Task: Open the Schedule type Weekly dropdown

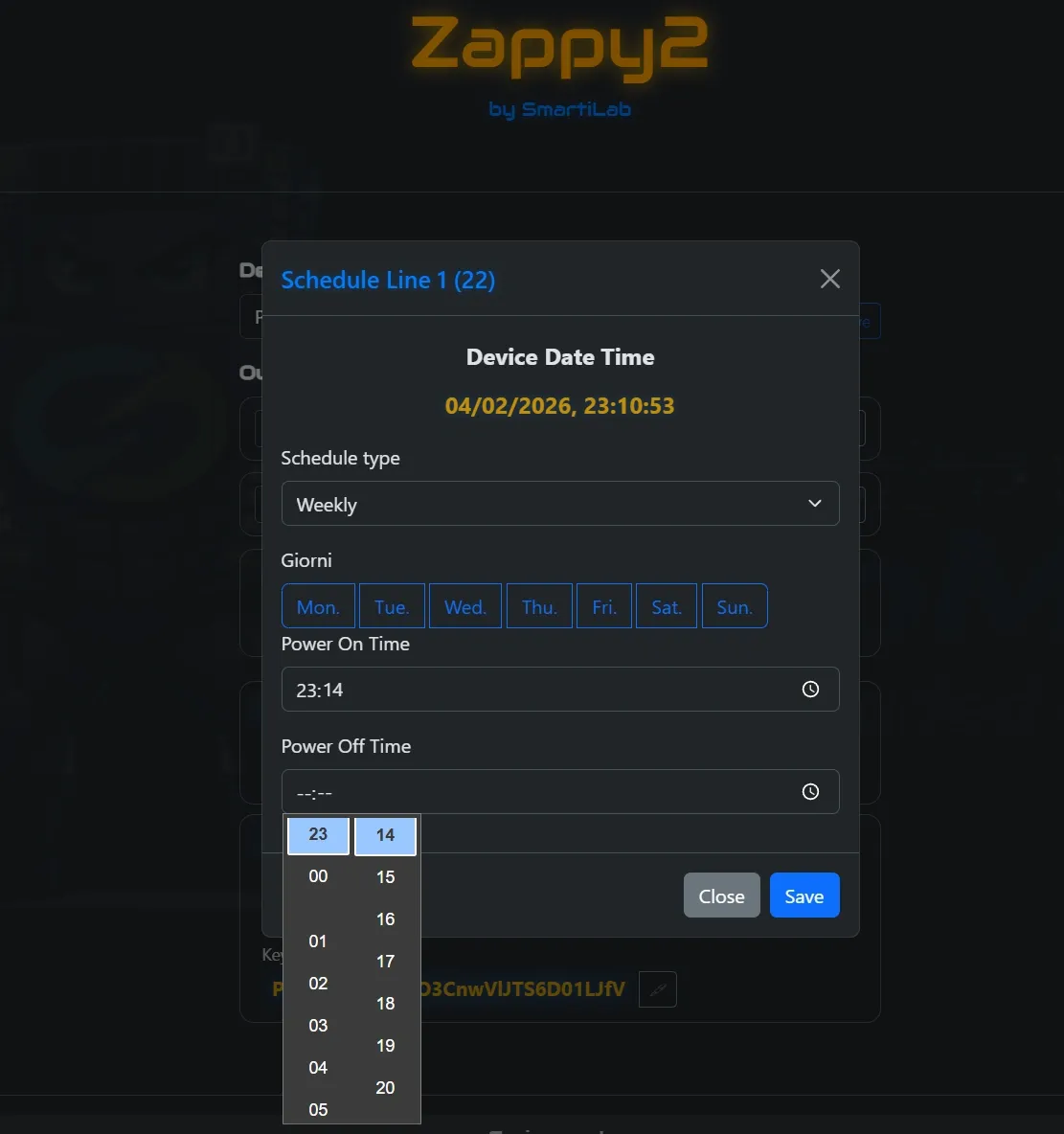Action: 560,504
